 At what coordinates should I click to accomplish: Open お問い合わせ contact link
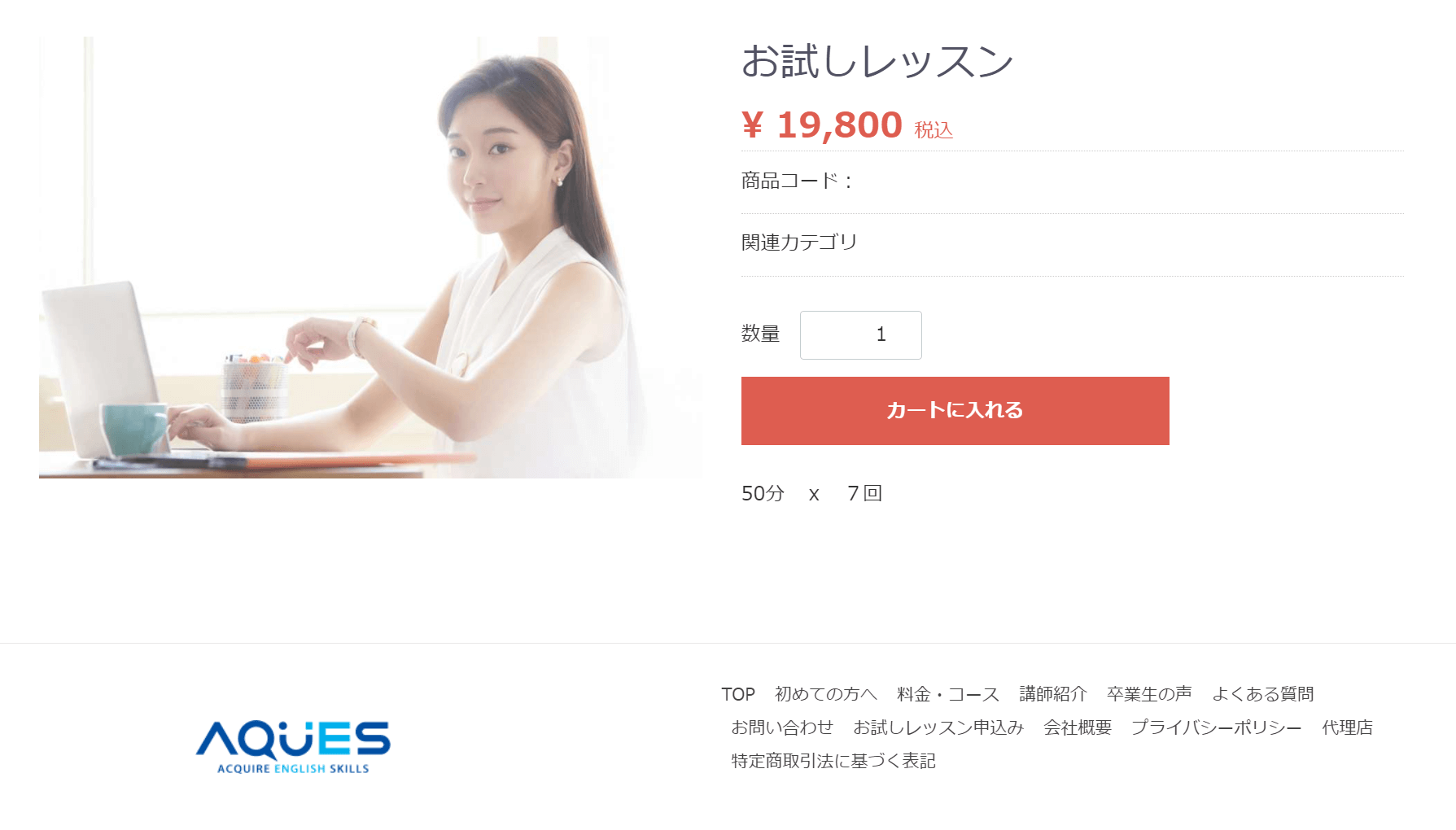pos(782,727)
